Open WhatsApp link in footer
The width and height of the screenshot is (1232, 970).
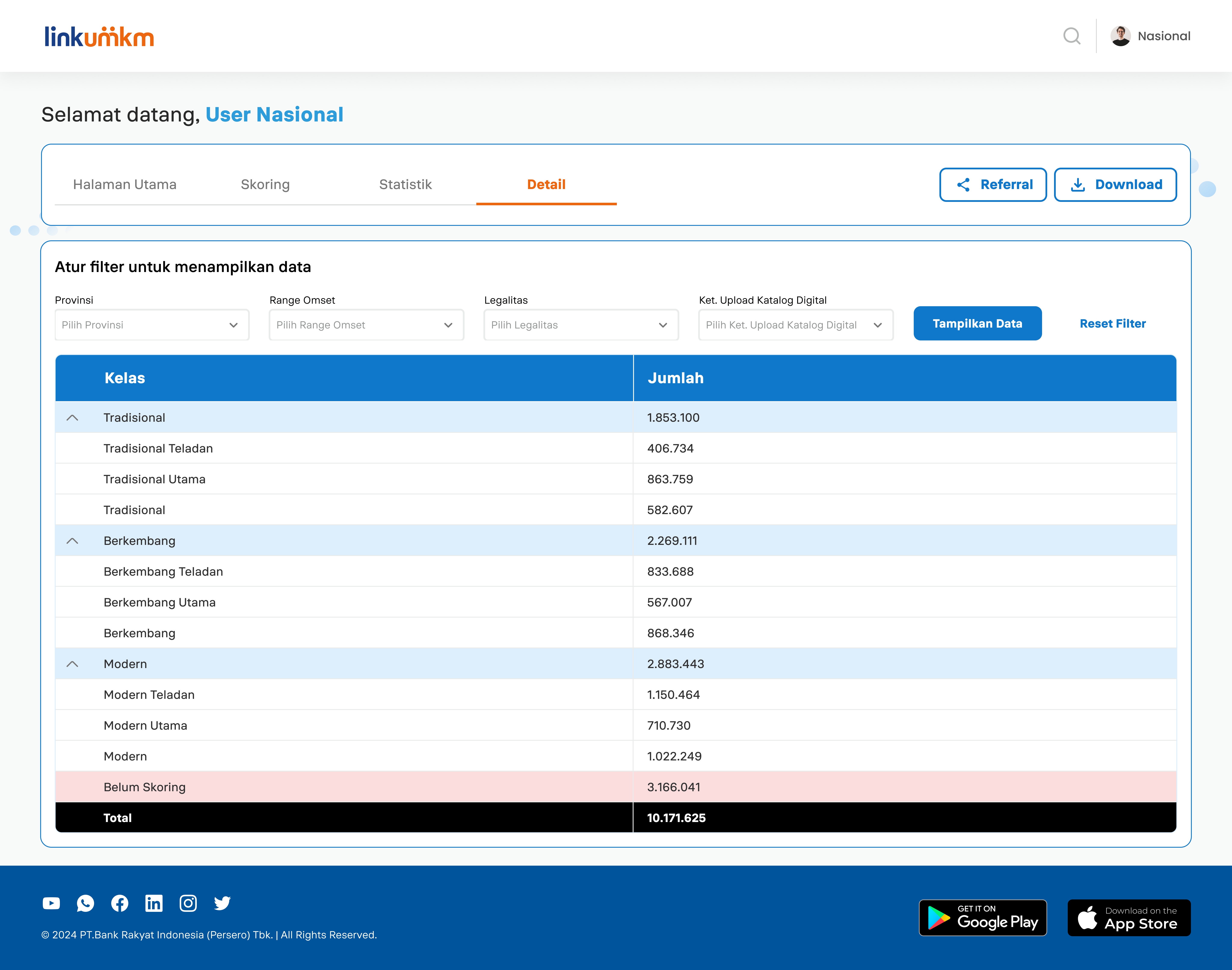click(x=85, y=903)
